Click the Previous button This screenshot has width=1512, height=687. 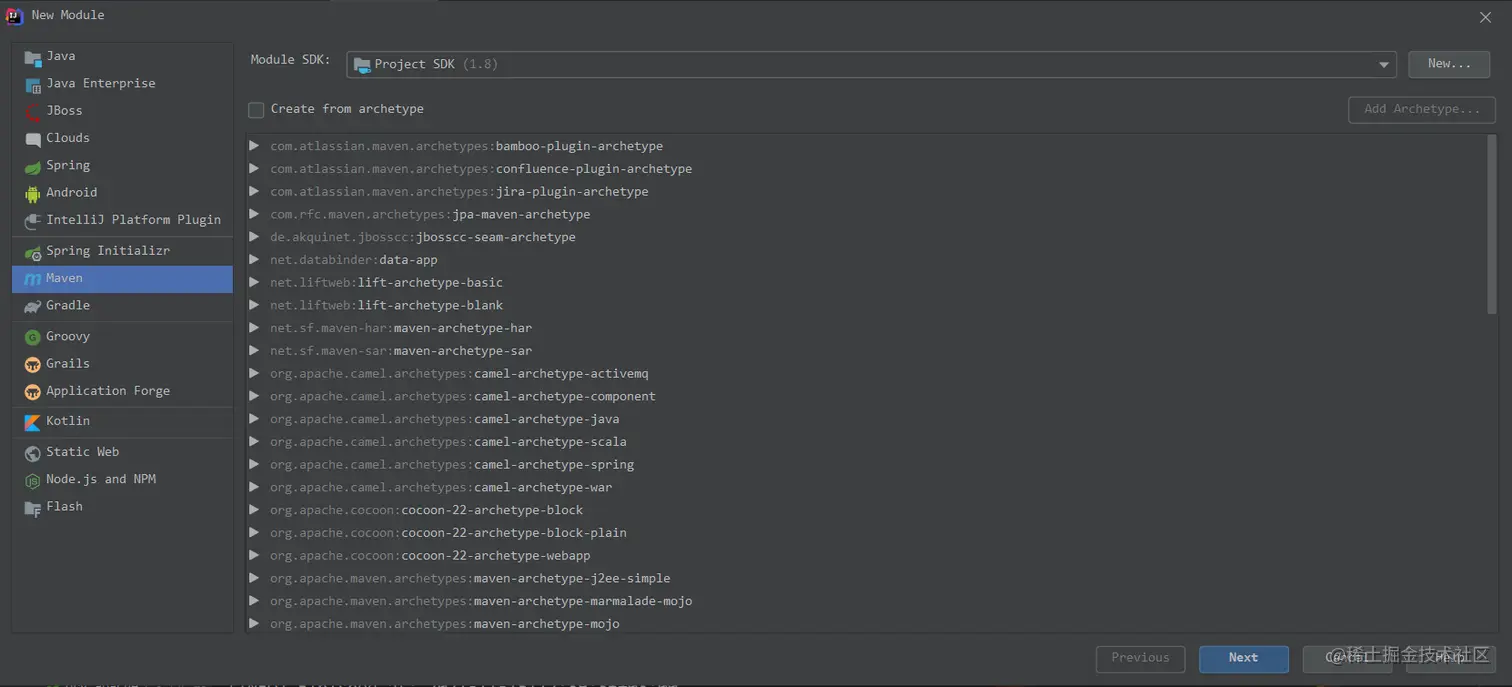click(x=1140, y=658)
